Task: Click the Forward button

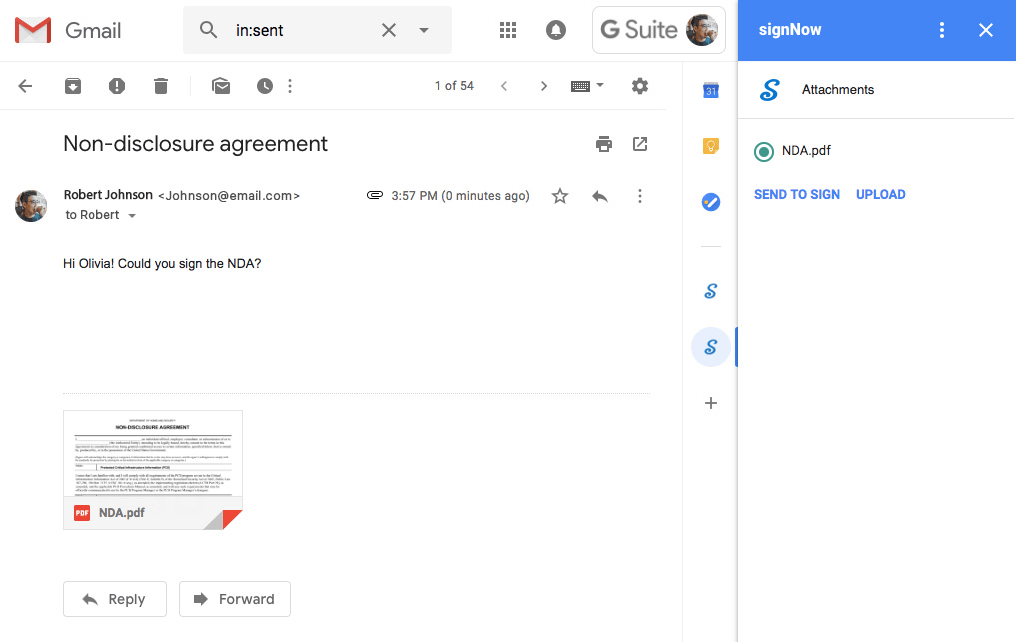Action: pos(235,599)
